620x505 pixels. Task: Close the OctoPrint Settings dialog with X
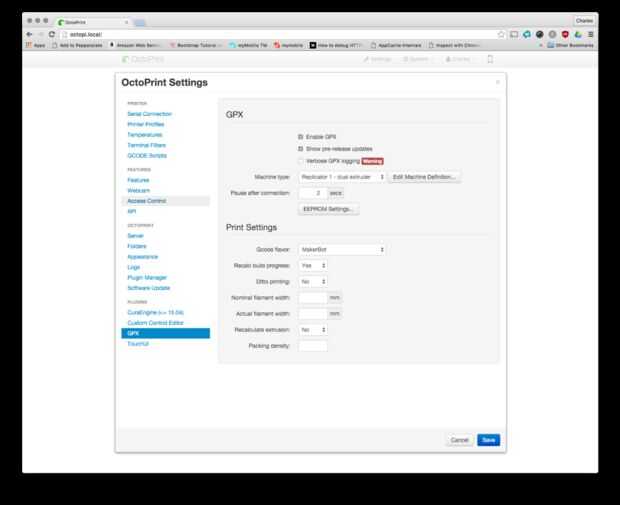coord(497,82)
